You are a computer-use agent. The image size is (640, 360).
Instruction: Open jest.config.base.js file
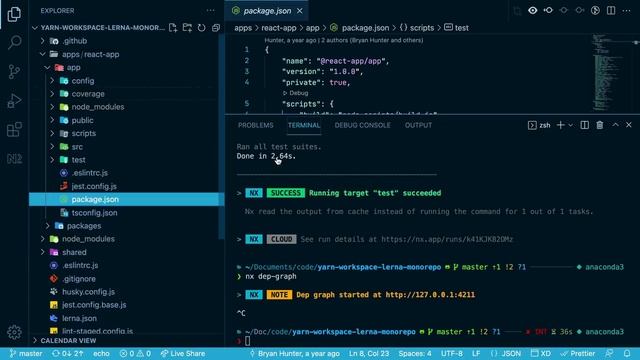[x=94, y=305]
